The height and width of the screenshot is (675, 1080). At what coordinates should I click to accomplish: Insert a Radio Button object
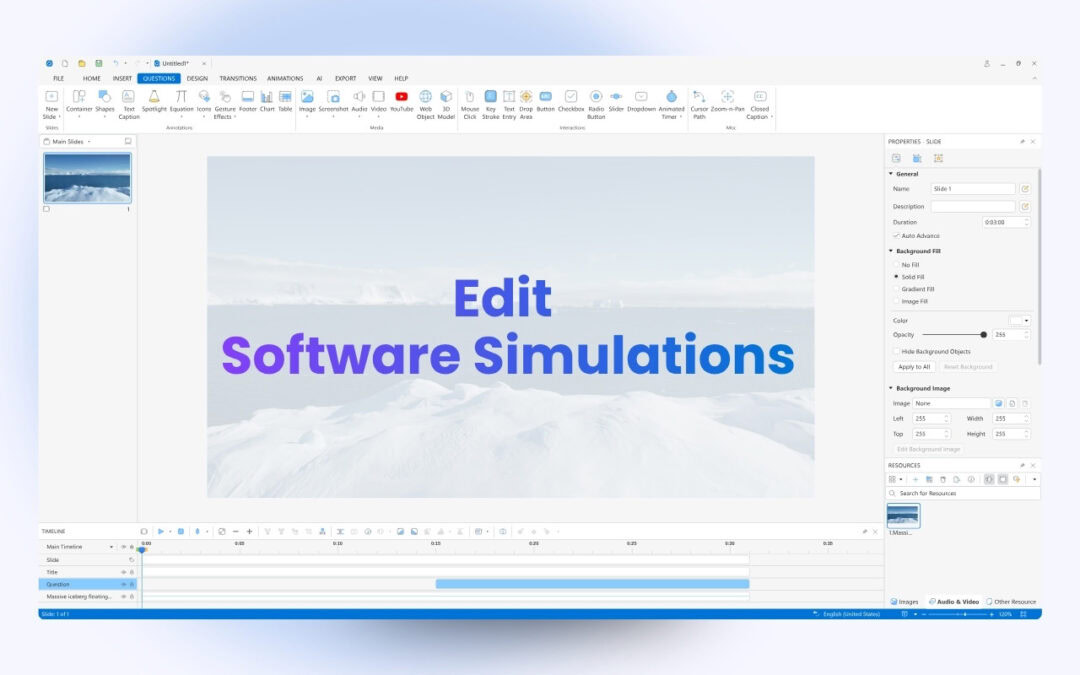596,105
